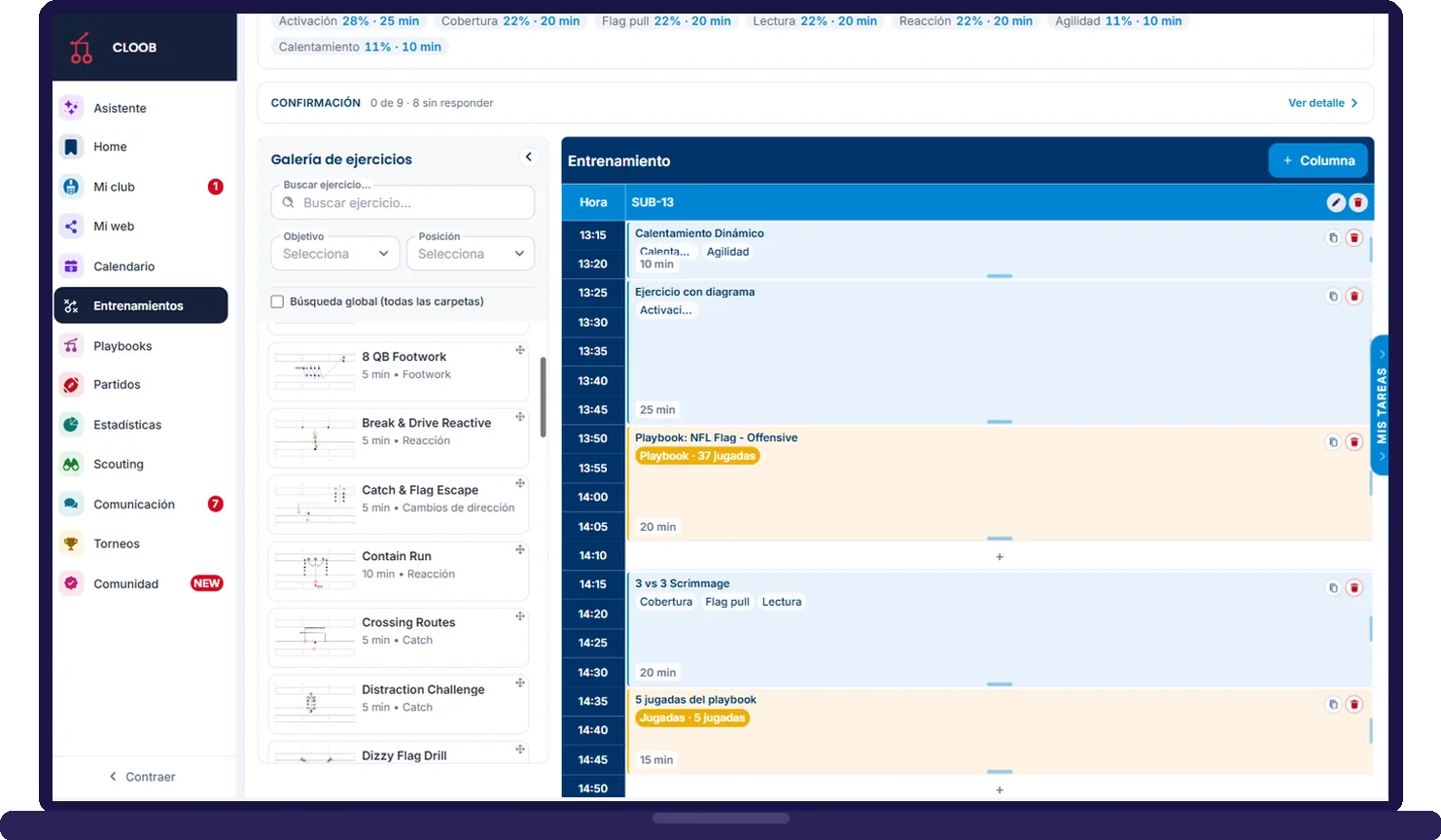1441x840 pixels.
Task: Click the Partidos football icon
Action: [x=71, y=385]
